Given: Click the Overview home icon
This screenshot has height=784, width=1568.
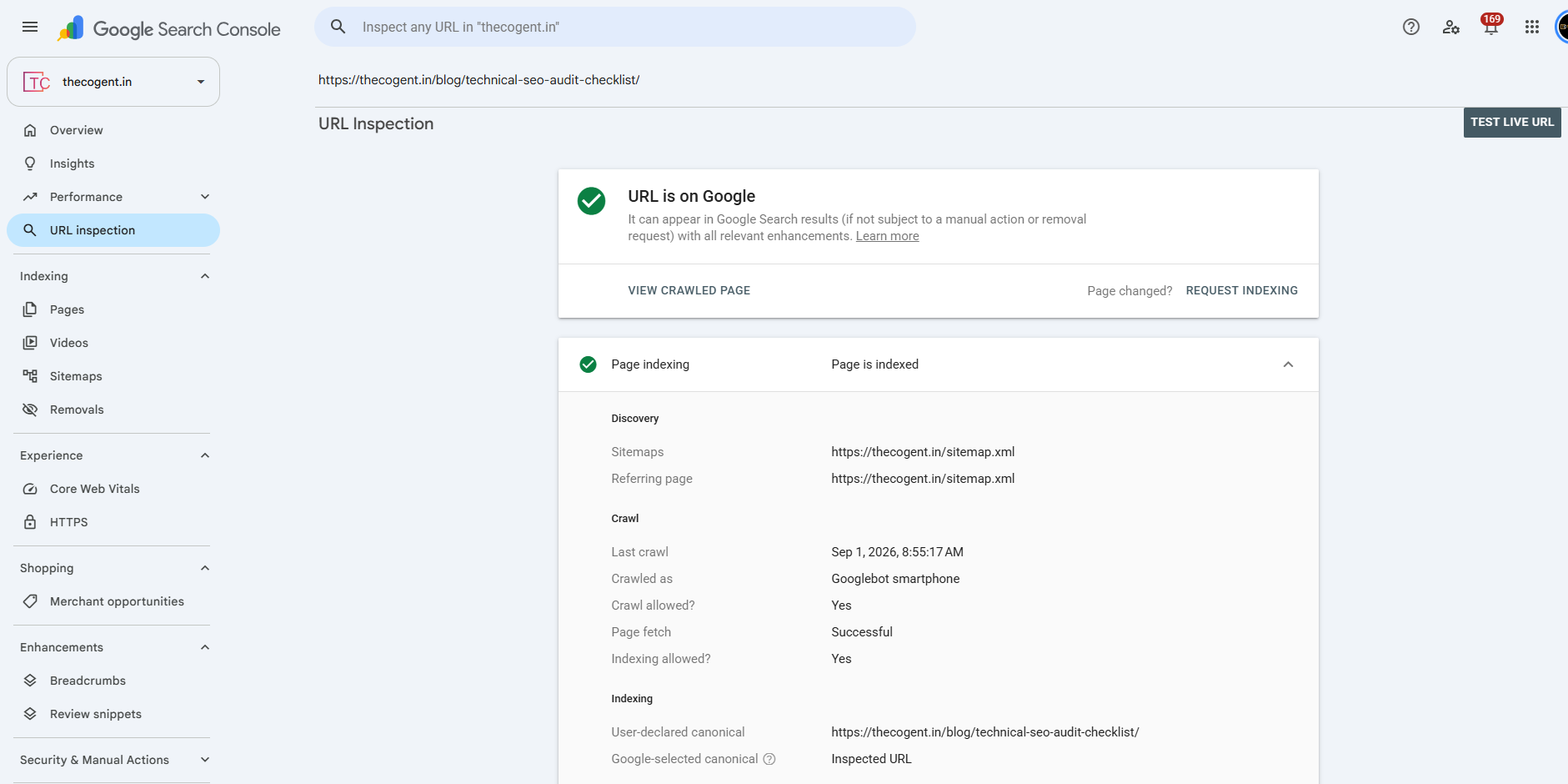Looking at the screenshot, I should [x=30, y=130].
